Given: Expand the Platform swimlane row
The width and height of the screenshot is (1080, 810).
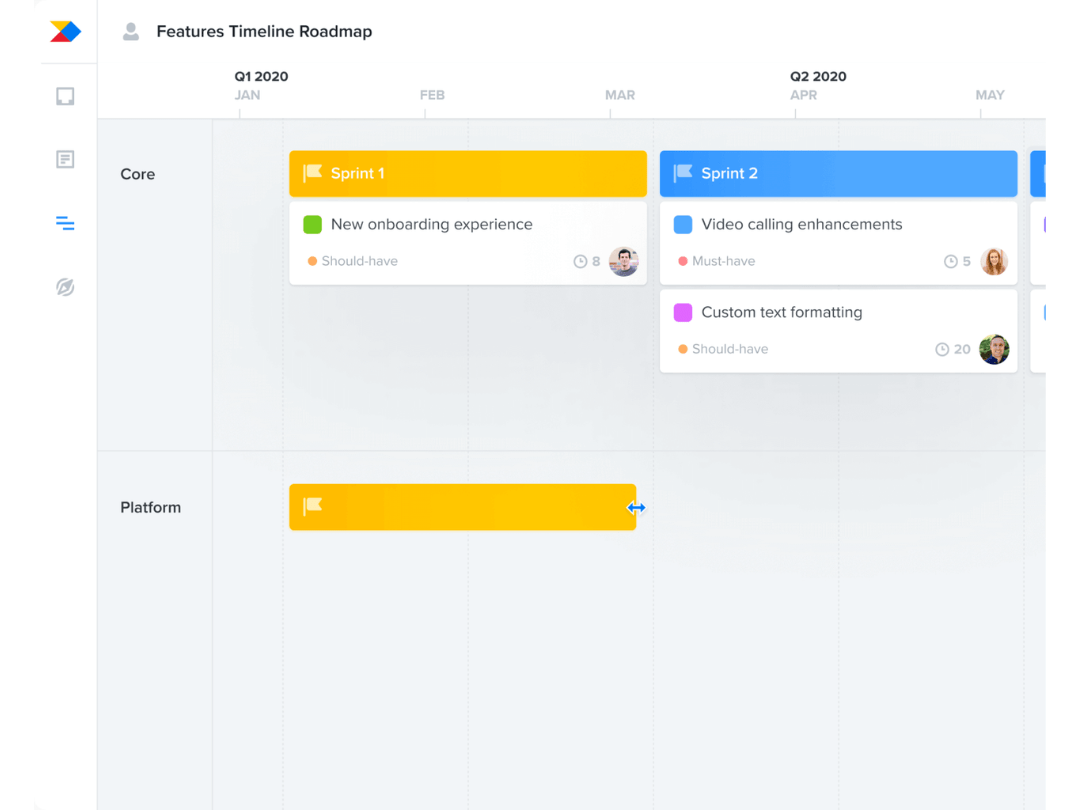Looking at the screenshot, I should [x=151, y=507].
